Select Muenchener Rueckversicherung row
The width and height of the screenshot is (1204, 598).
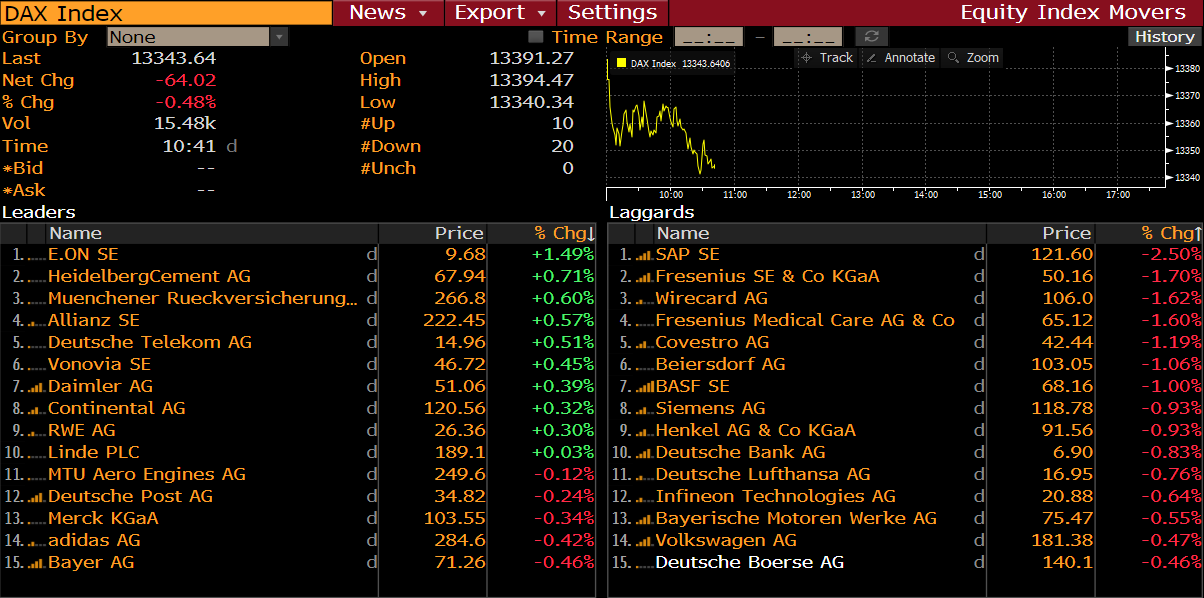click(x=298, y=299)
